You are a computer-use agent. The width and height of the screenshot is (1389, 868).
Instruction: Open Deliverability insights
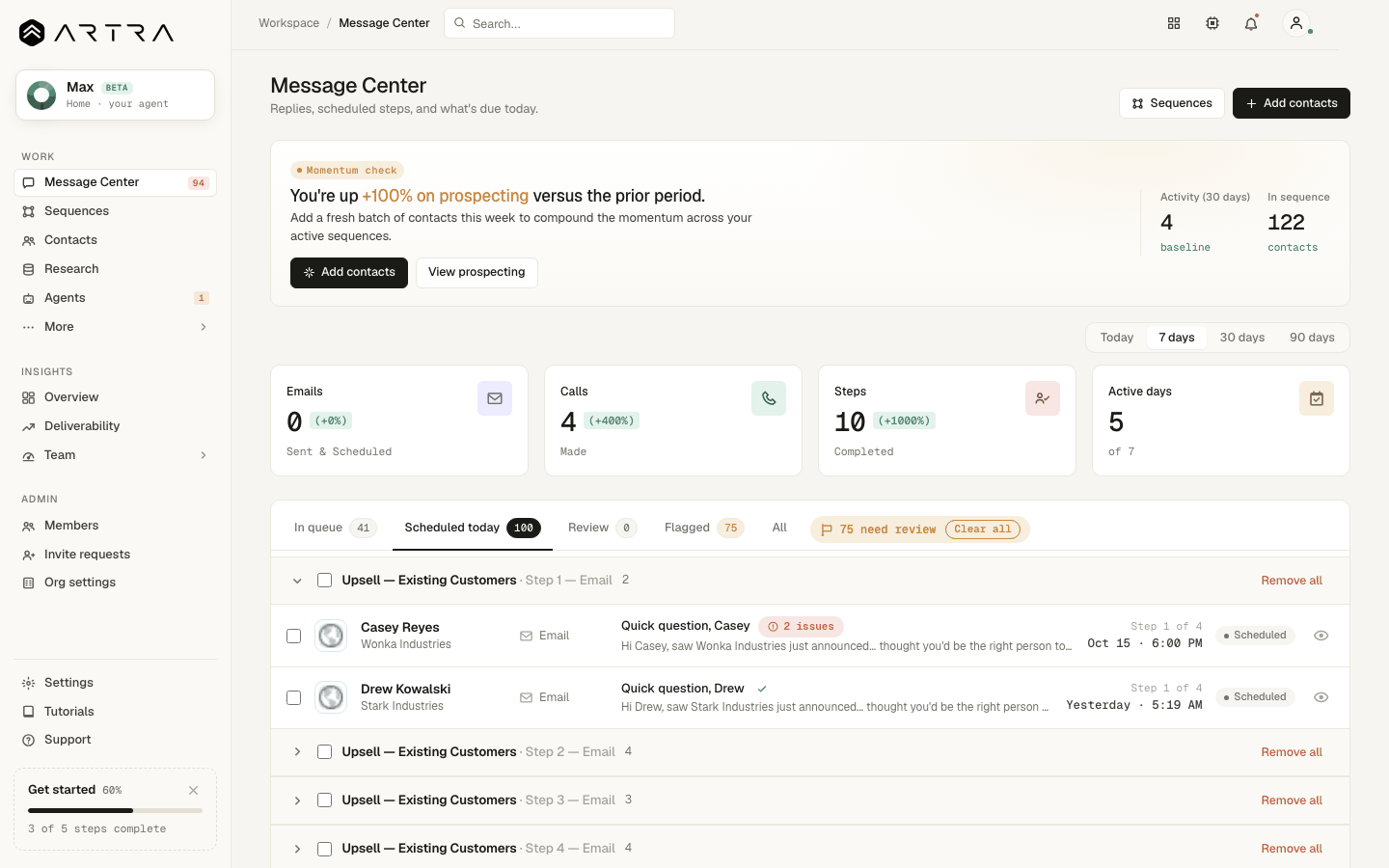point(115,426)
